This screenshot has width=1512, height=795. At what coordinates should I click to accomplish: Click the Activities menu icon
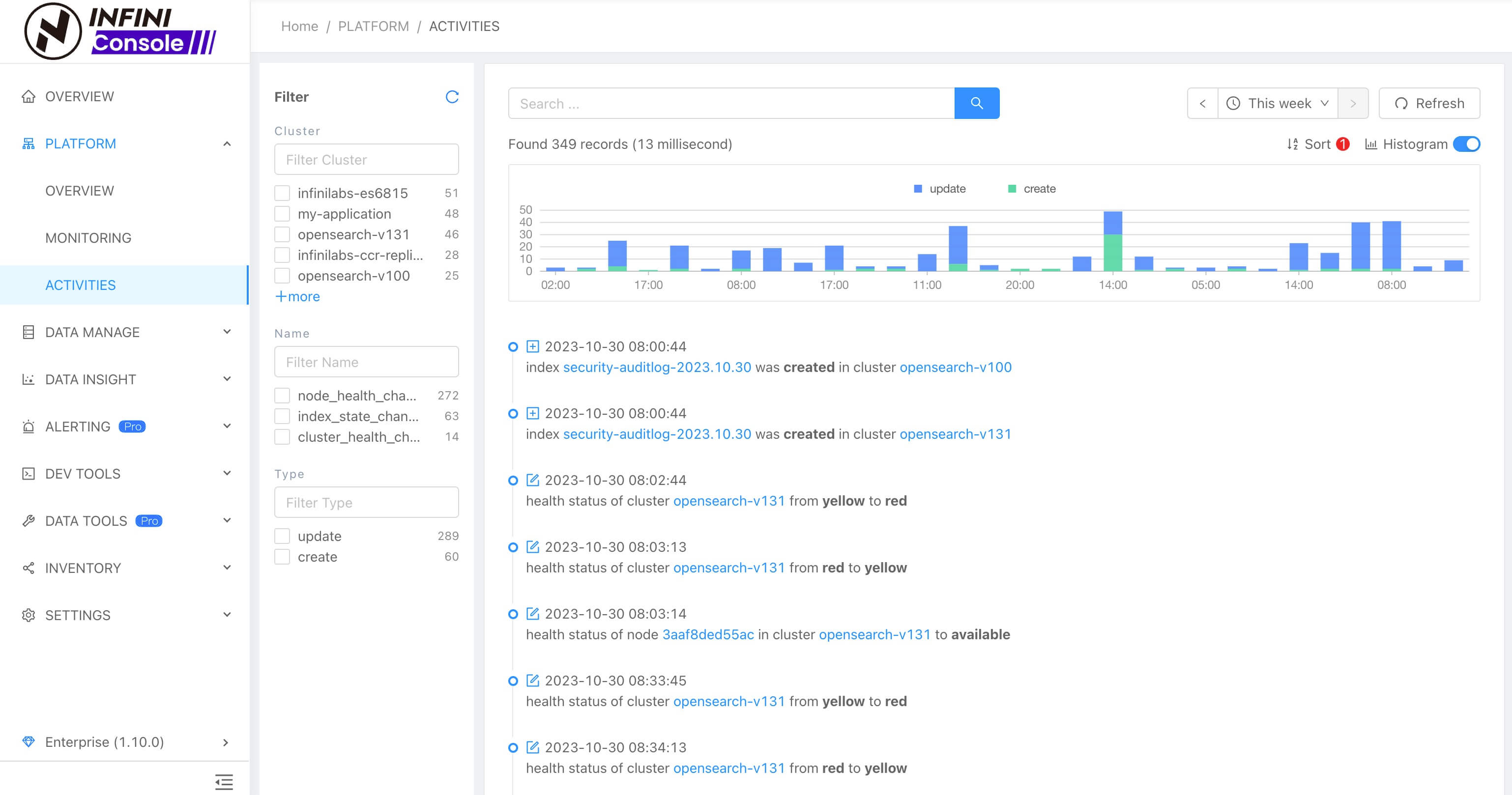click(x=80, y=285)
